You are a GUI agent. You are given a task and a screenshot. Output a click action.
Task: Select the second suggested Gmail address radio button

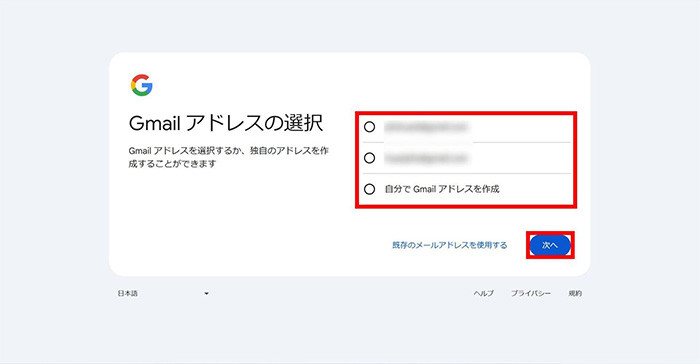pyautogui.click(x=369, y=158)
